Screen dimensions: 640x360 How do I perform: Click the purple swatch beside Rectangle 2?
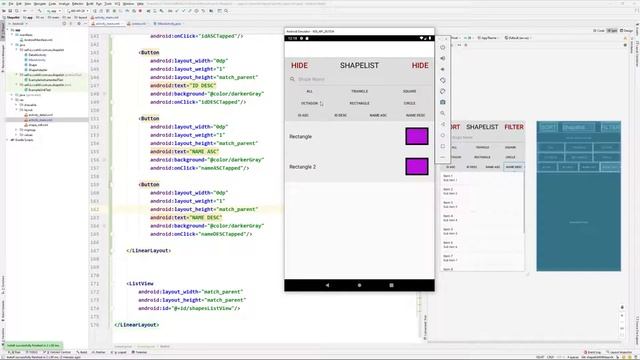[417, 167]
